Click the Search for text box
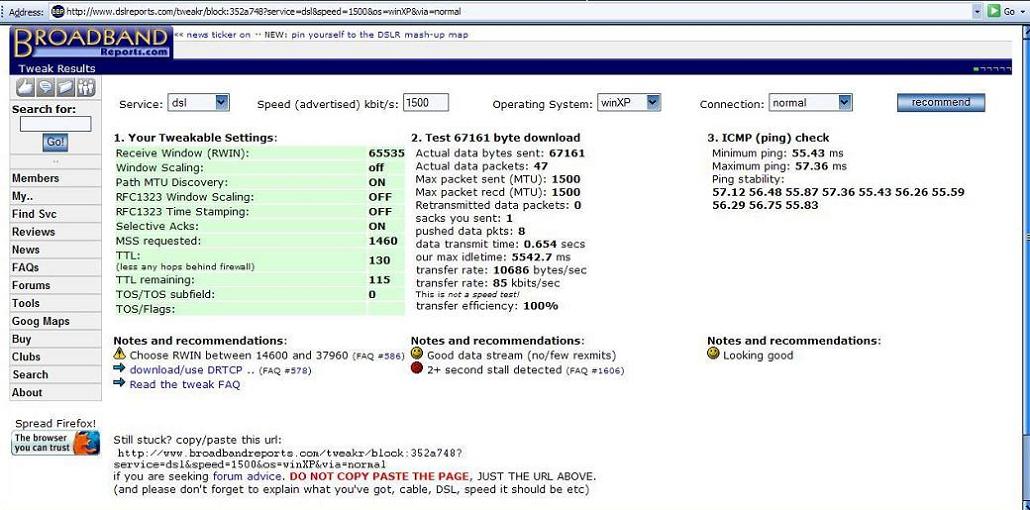The width and height of the screenshot is (1030, 510). [56, 124]
